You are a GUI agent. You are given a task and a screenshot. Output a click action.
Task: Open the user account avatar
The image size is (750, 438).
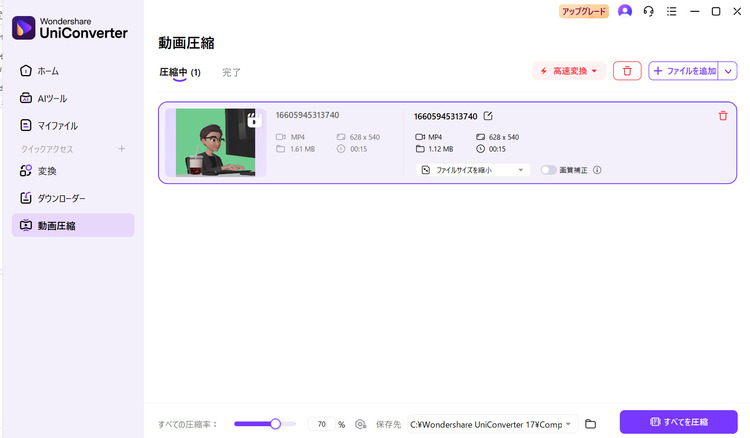tap(625, 11)
